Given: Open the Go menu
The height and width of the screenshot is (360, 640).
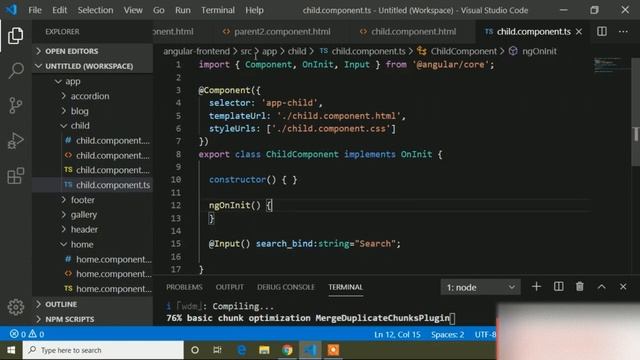Looking at the screenshot, I should tap(159, 10).
